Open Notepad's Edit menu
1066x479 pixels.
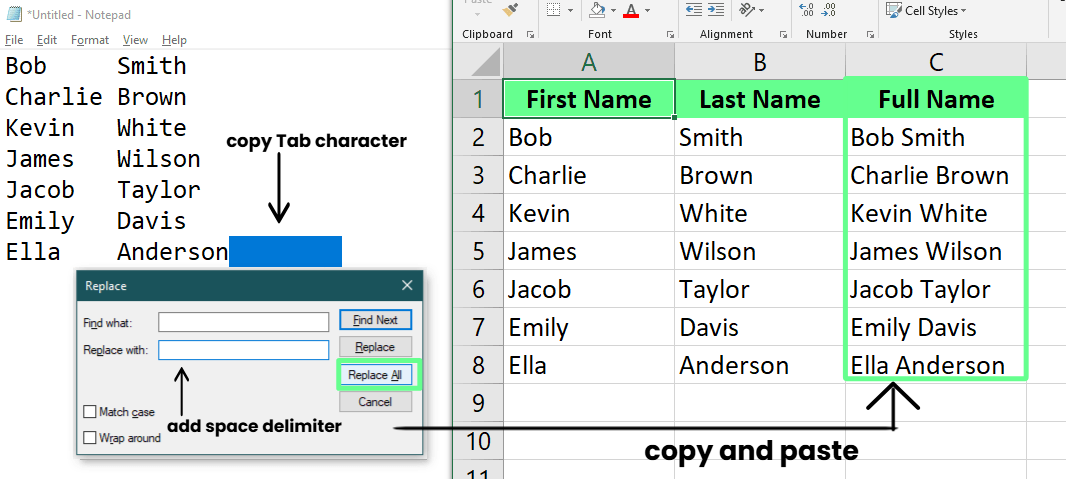(x=47, y=40)
